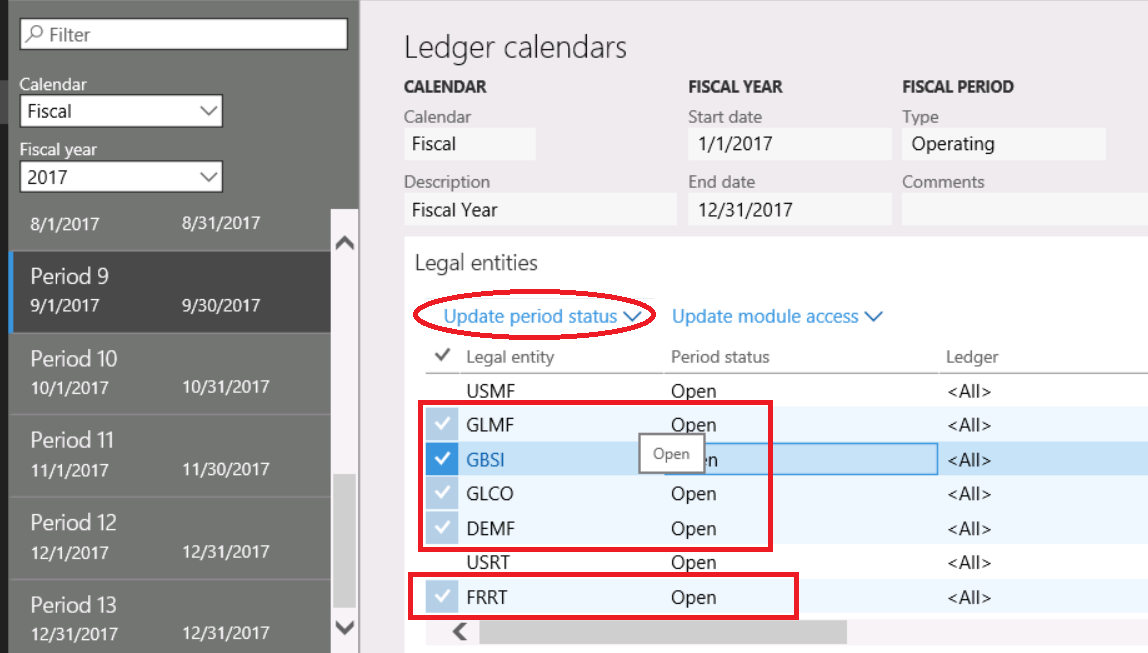This screenshot has height=653, width=1148.
Task: Open the Calendar dropdown showing Fiscal
Action: point(121,111)
